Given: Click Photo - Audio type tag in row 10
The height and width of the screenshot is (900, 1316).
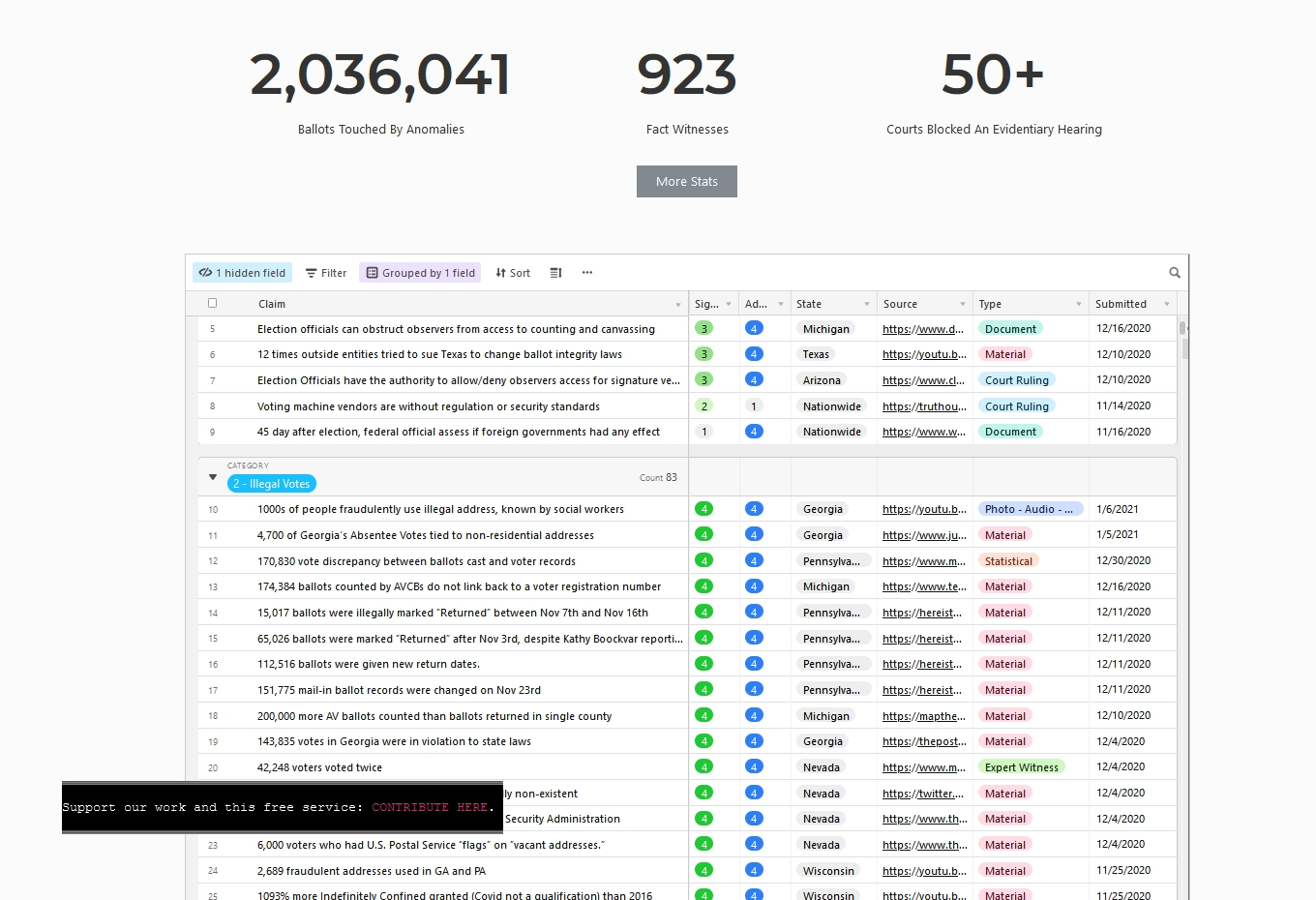Looking at the screenshot, I should click(x=1030, y=509).
